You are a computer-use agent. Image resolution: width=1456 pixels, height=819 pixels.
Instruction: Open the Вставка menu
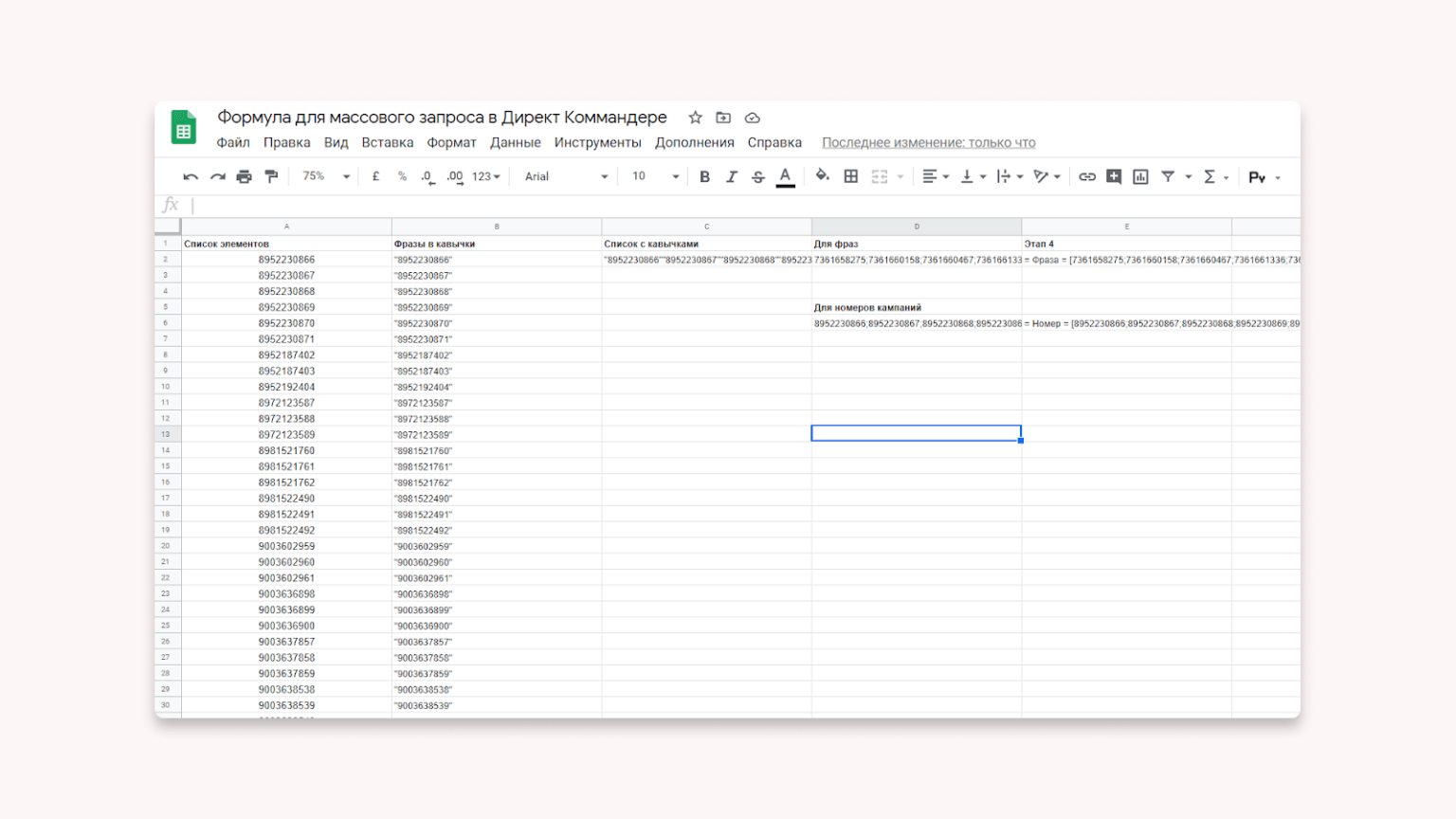[387, 142]
